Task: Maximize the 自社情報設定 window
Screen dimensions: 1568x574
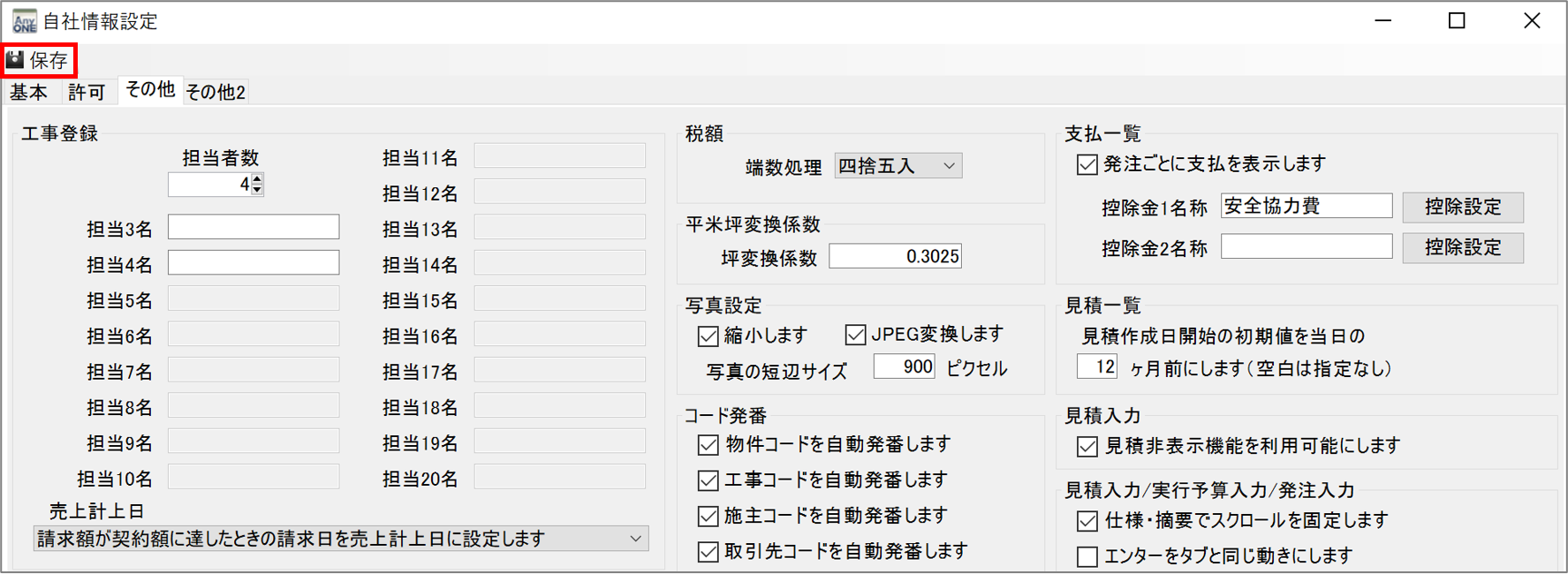Action: point(1457,21)
